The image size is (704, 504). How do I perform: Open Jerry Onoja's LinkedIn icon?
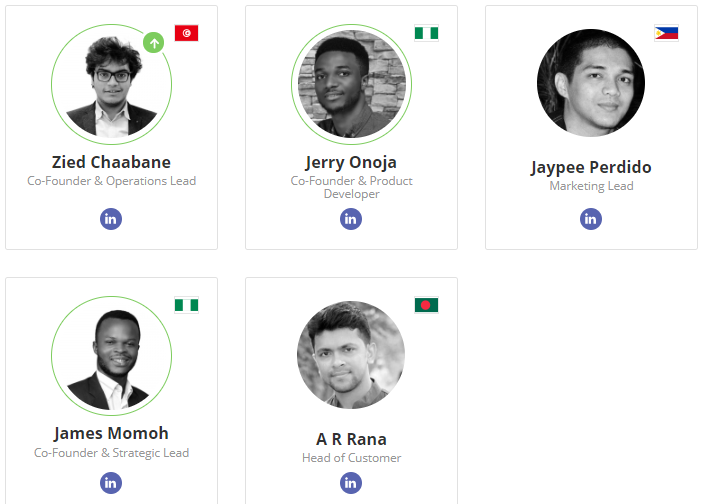351,219
